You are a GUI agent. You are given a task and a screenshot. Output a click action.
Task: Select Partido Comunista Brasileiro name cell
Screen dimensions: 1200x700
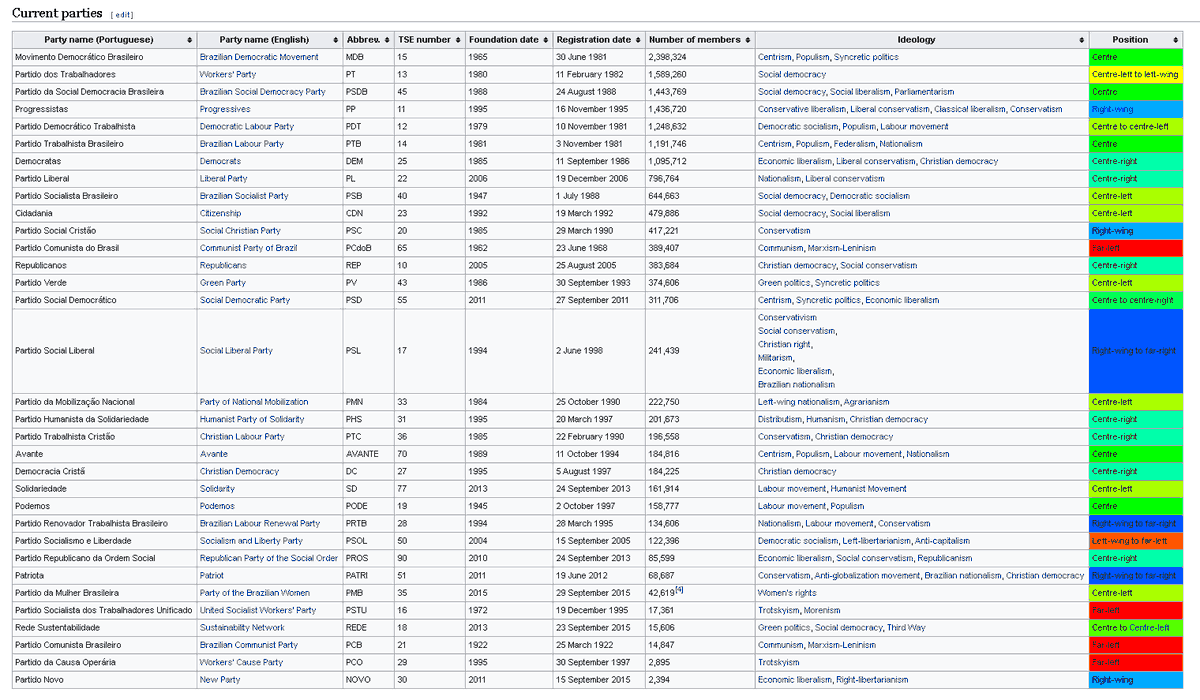(104, 645)
